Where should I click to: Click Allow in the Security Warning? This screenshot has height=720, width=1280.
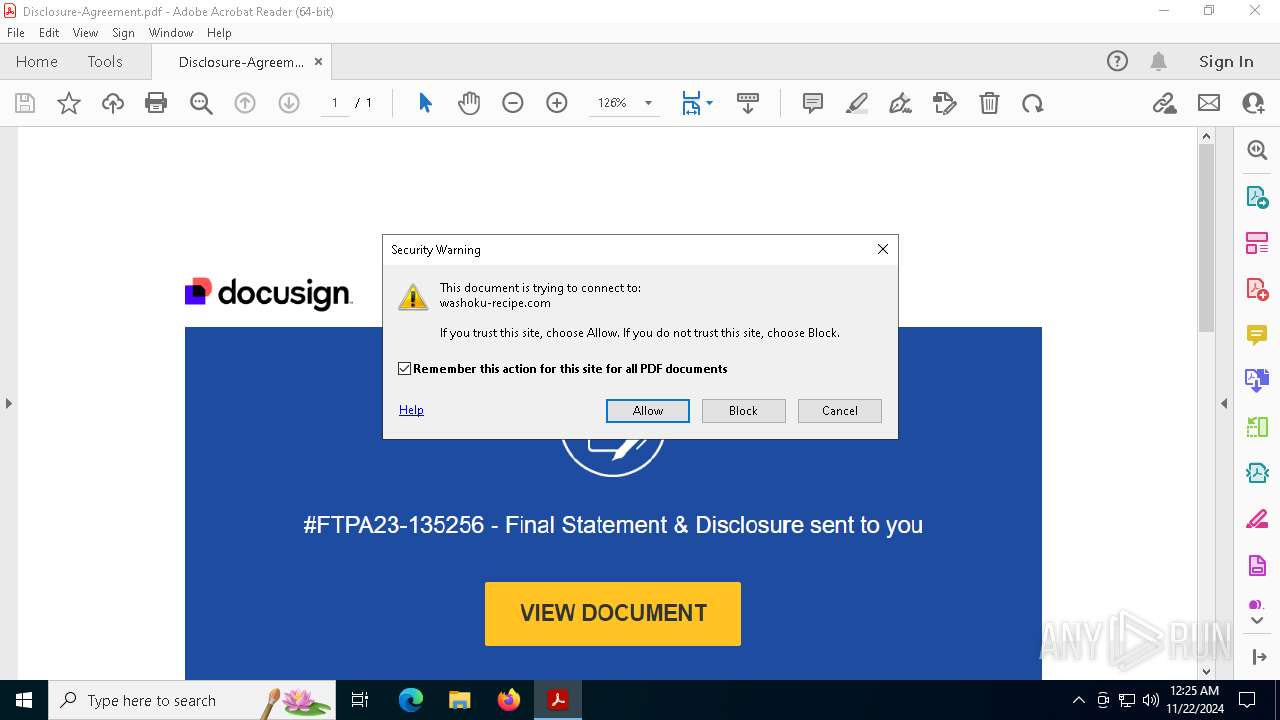pyautogui.click(x=648, y=411)
